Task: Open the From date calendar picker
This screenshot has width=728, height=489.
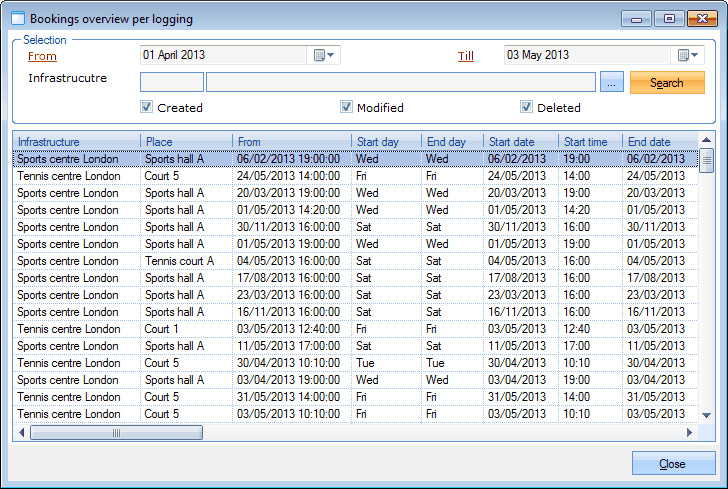Action: click(326, 56)
